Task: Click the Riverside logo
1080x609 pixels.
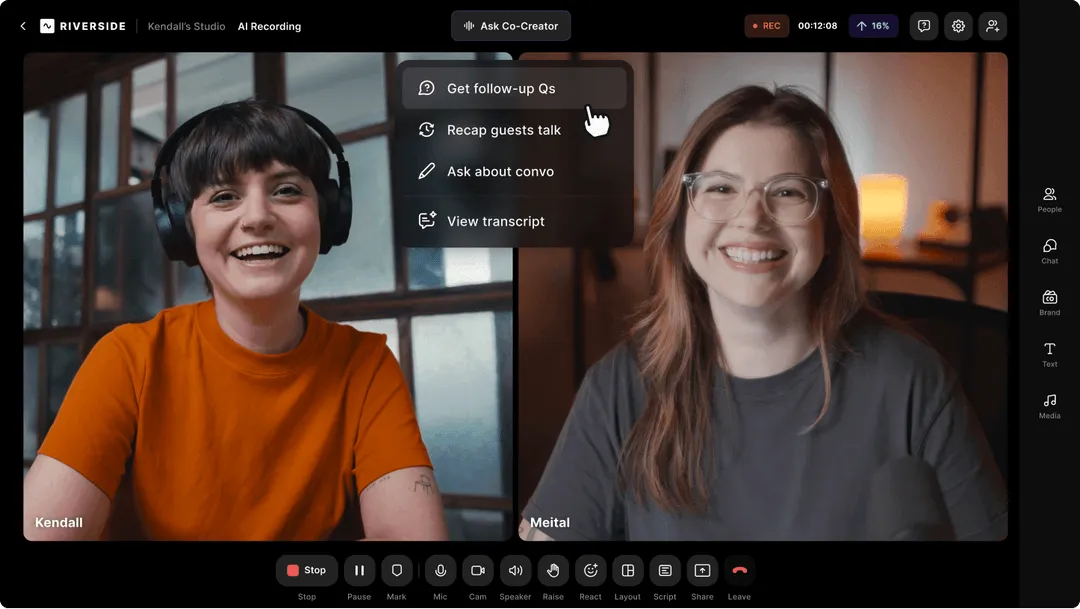Action: pyautogui.click(x=83, y=26)
